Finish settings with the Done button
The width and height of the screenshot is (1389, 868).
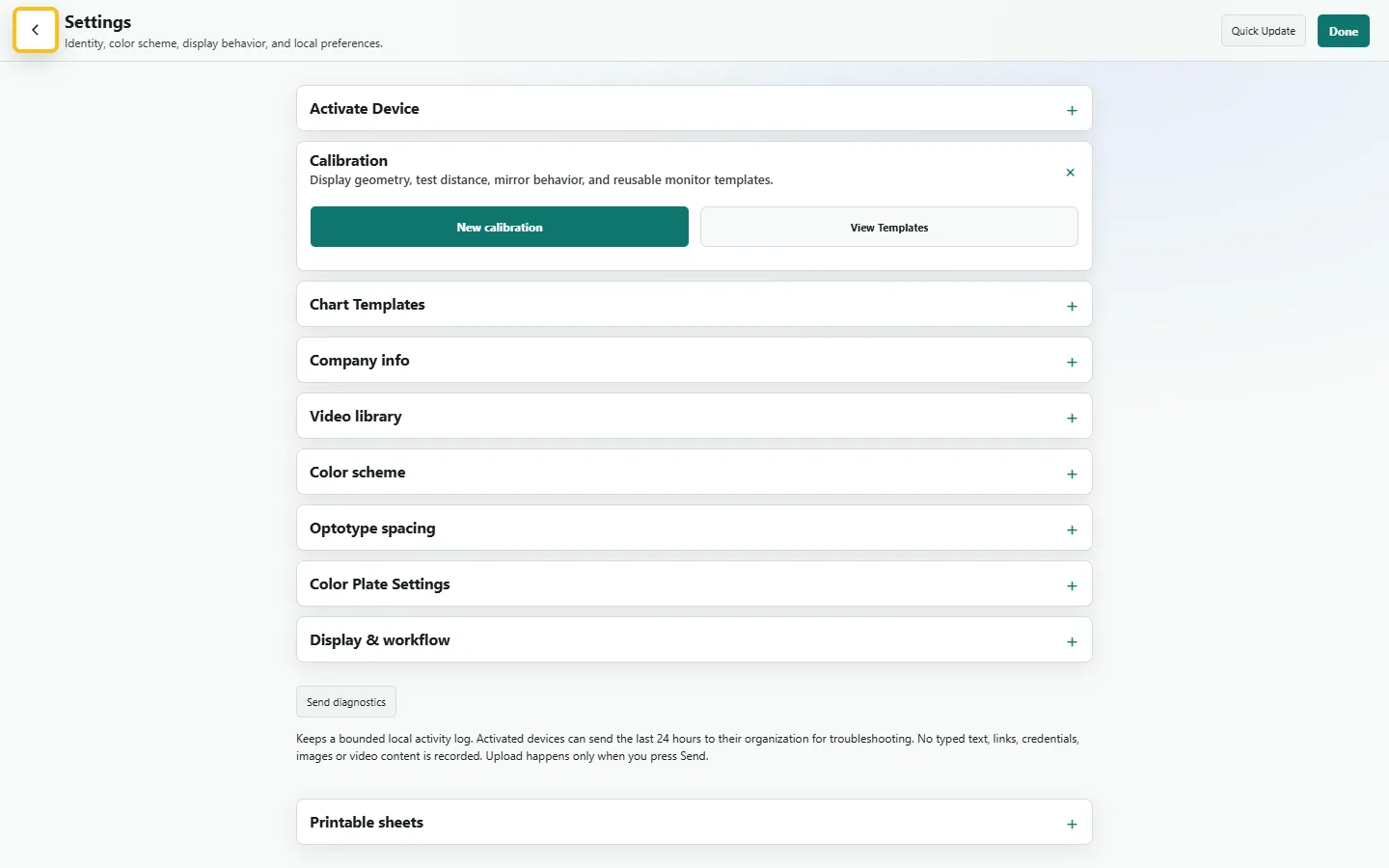pyautogui.click(x=1344, y=31)
